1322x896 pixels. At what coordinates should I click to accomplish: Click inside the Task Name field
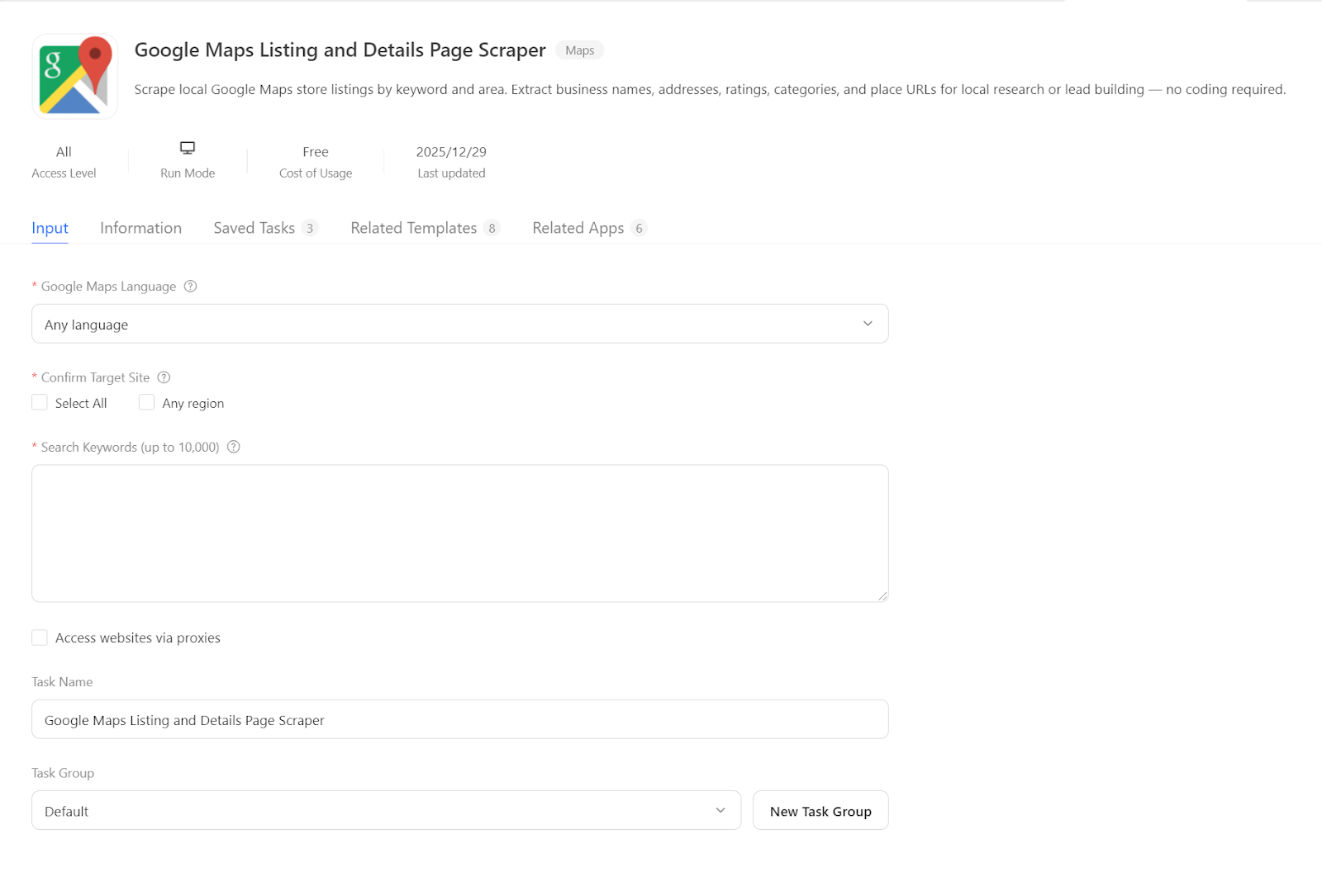[x=459, y=719]
